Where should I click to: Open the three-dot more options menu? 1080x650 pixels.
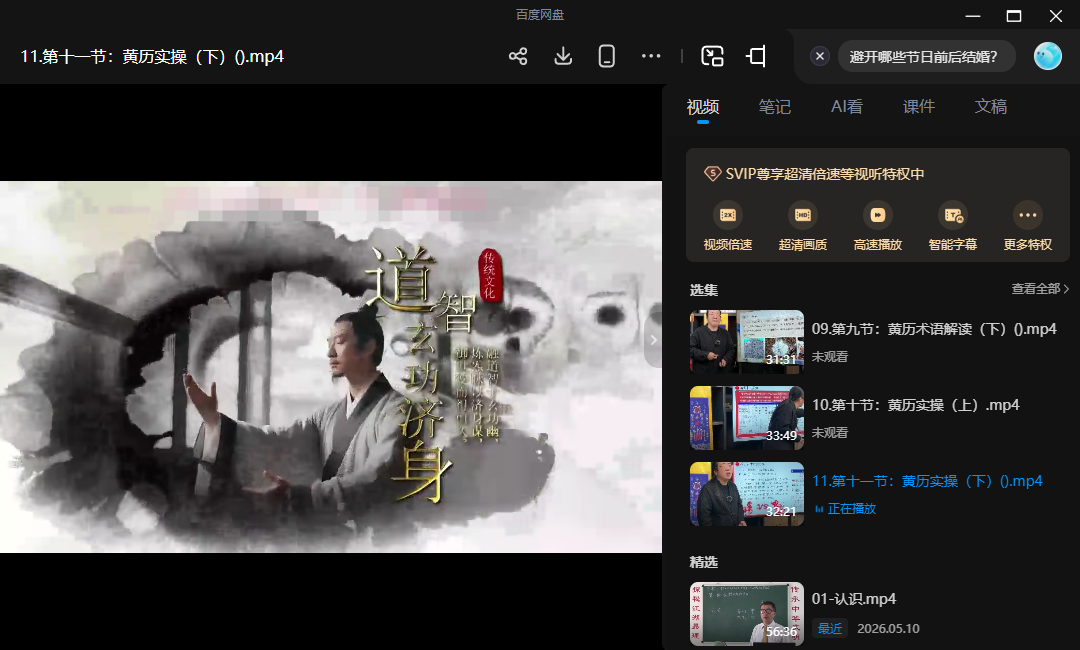(651, 56)
